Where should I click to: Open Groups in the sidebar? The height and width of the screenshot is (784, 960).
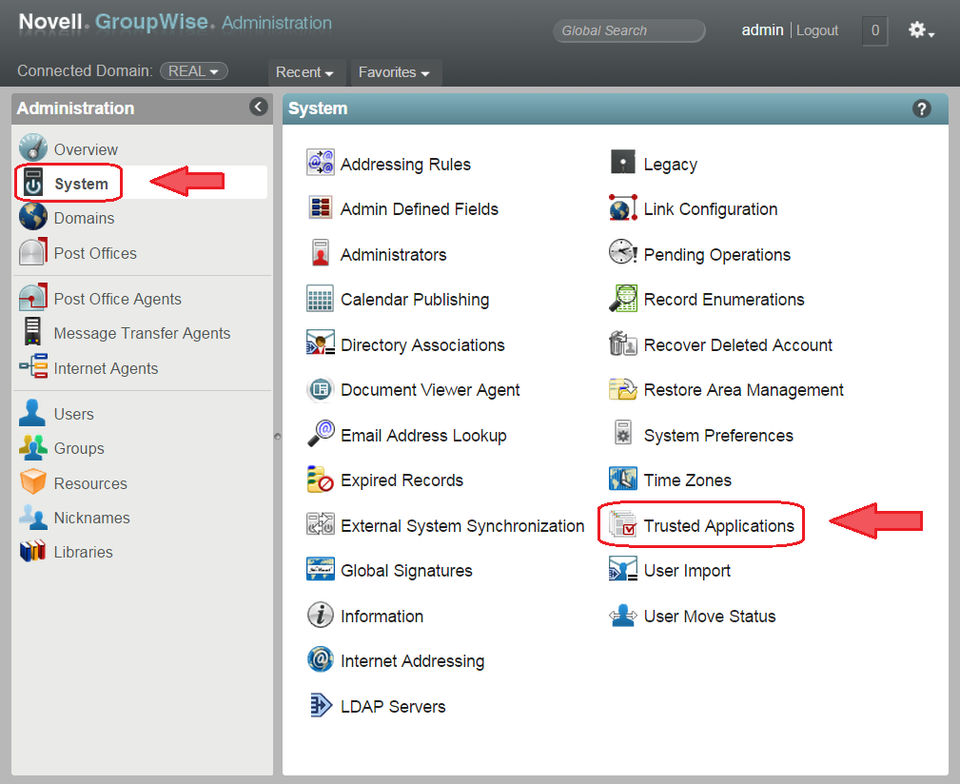click(x=78, y=448)
